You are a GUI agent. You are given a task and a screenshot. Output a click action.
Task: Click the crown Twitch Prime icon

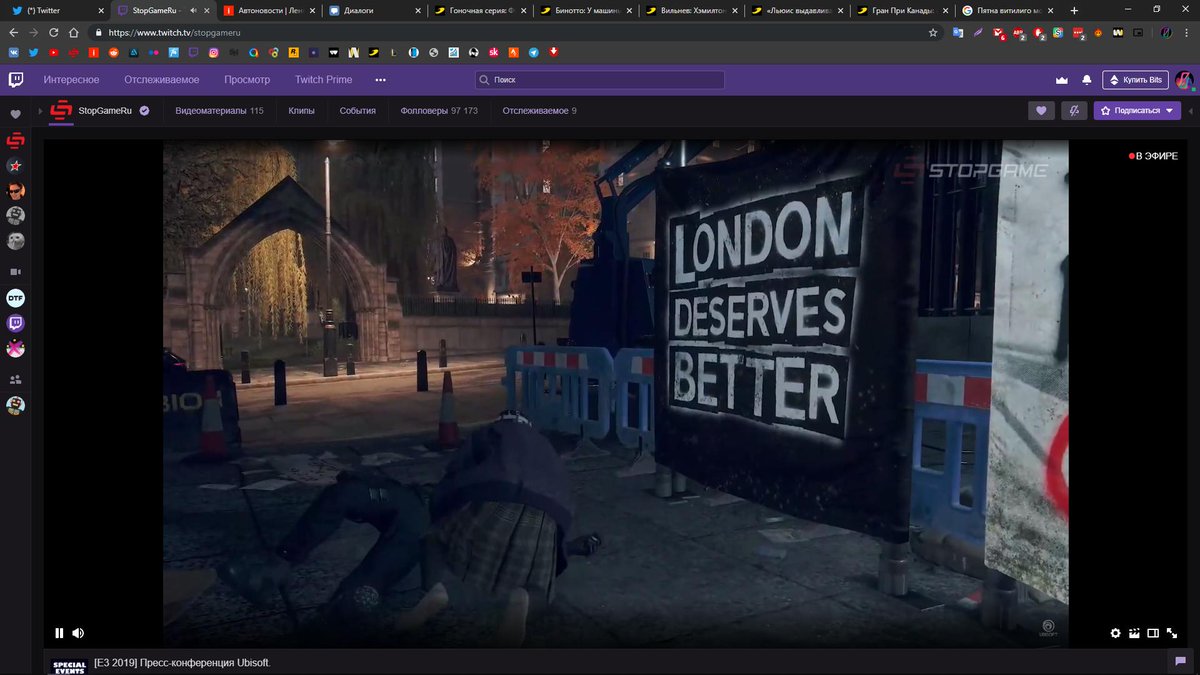tap(1061, 78)
